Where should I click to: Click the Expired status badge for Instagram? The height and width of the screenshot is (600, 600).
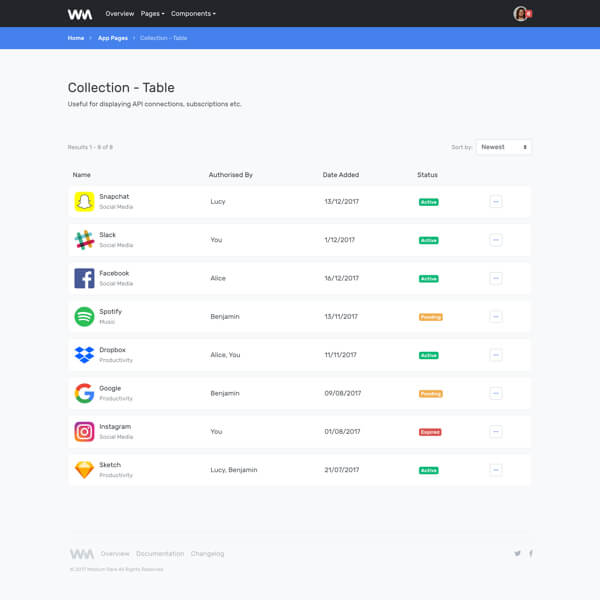pos(429,432)
